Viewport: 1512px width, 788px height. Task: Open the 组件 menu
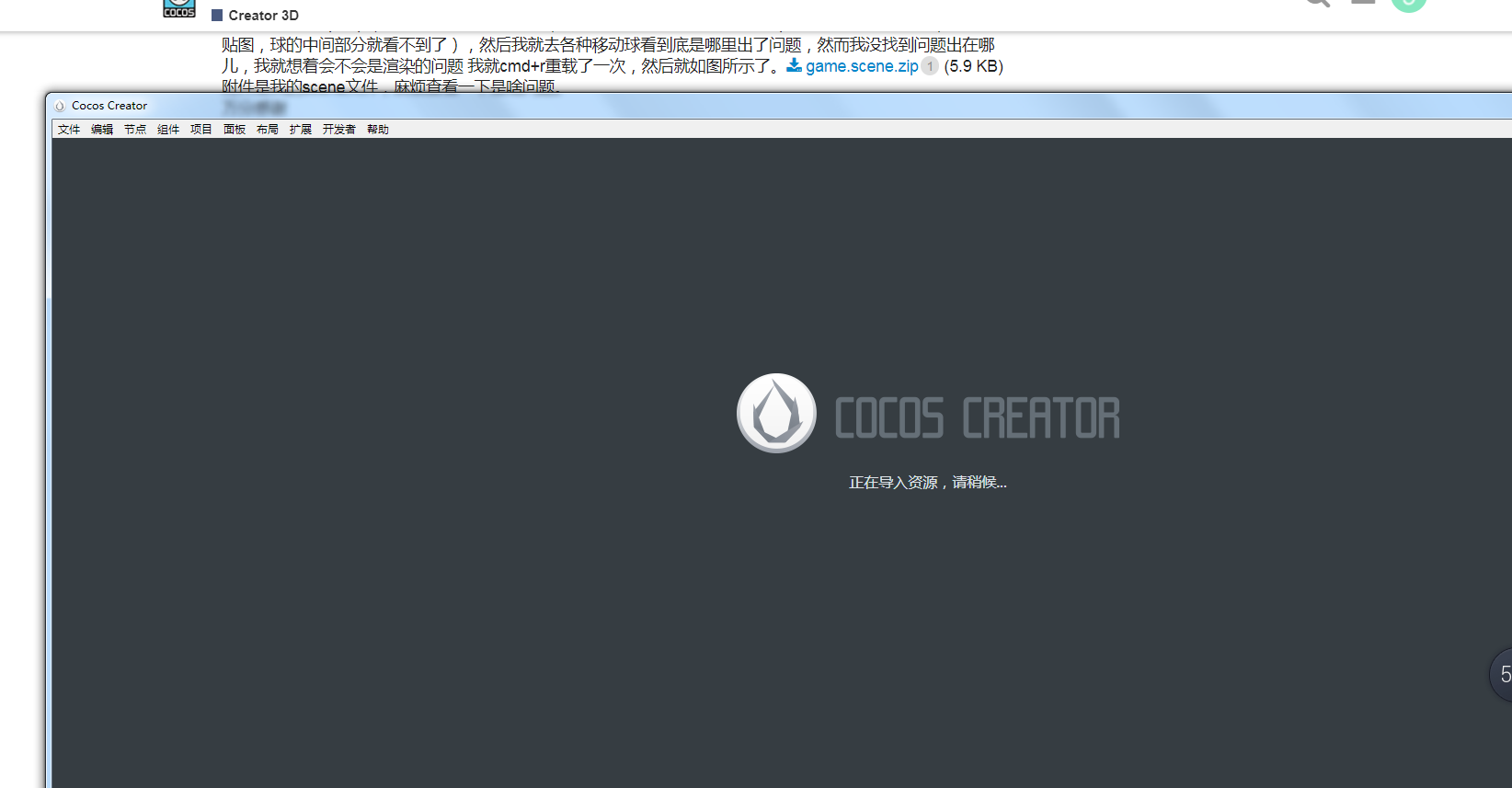click(x=168, y=130)
